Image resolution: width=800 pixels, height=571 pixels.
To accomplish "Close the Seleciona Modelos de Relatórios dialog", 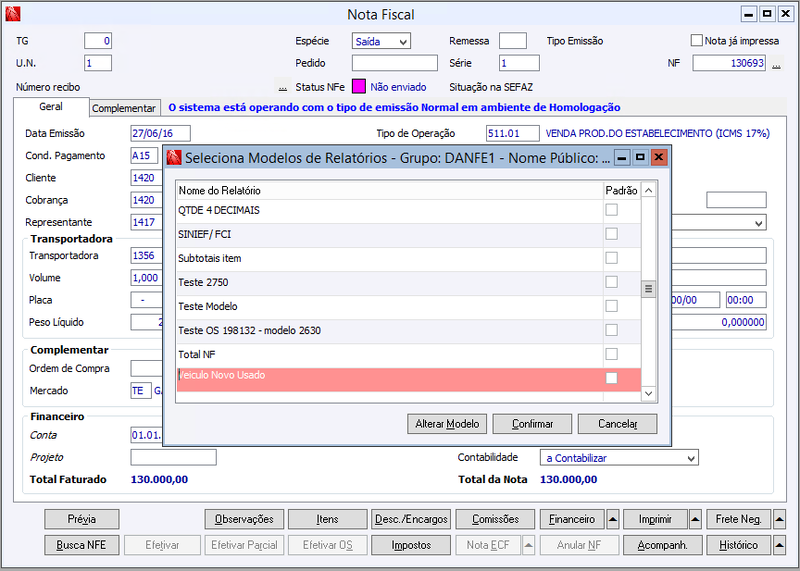I will pyautogui.click(x=659, y=157).
